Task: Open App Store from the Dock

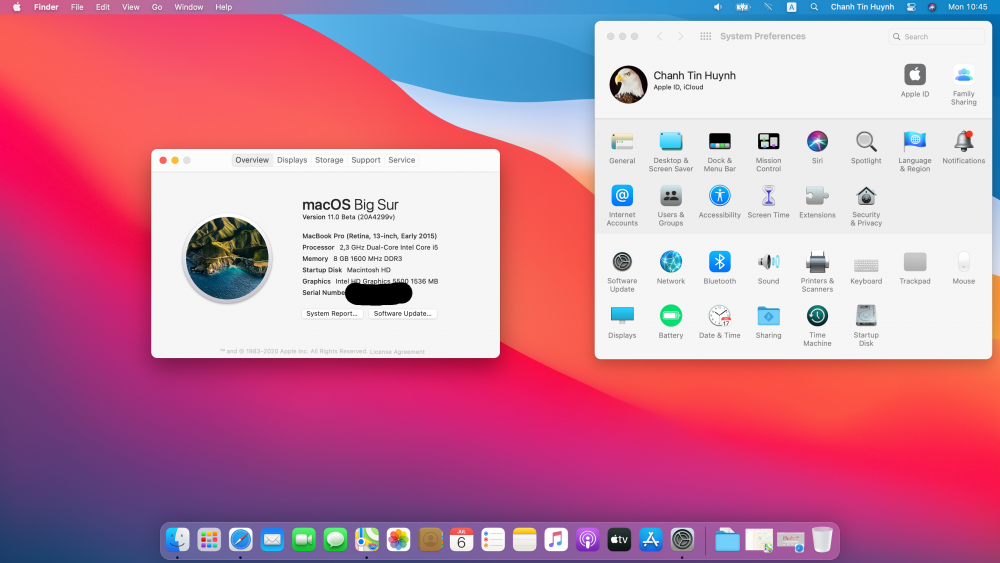Action: (x=651, y=539)
